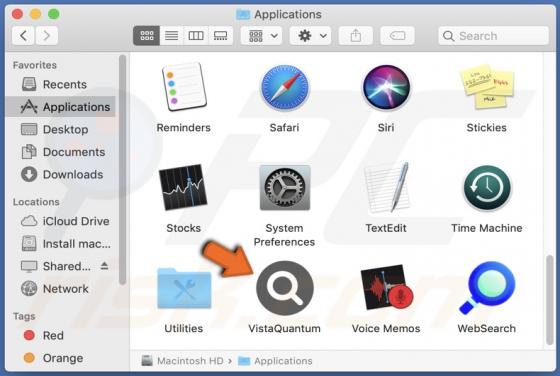560x376 pixels.
Task: Click the Favorites section header
Action: (35, 65)
